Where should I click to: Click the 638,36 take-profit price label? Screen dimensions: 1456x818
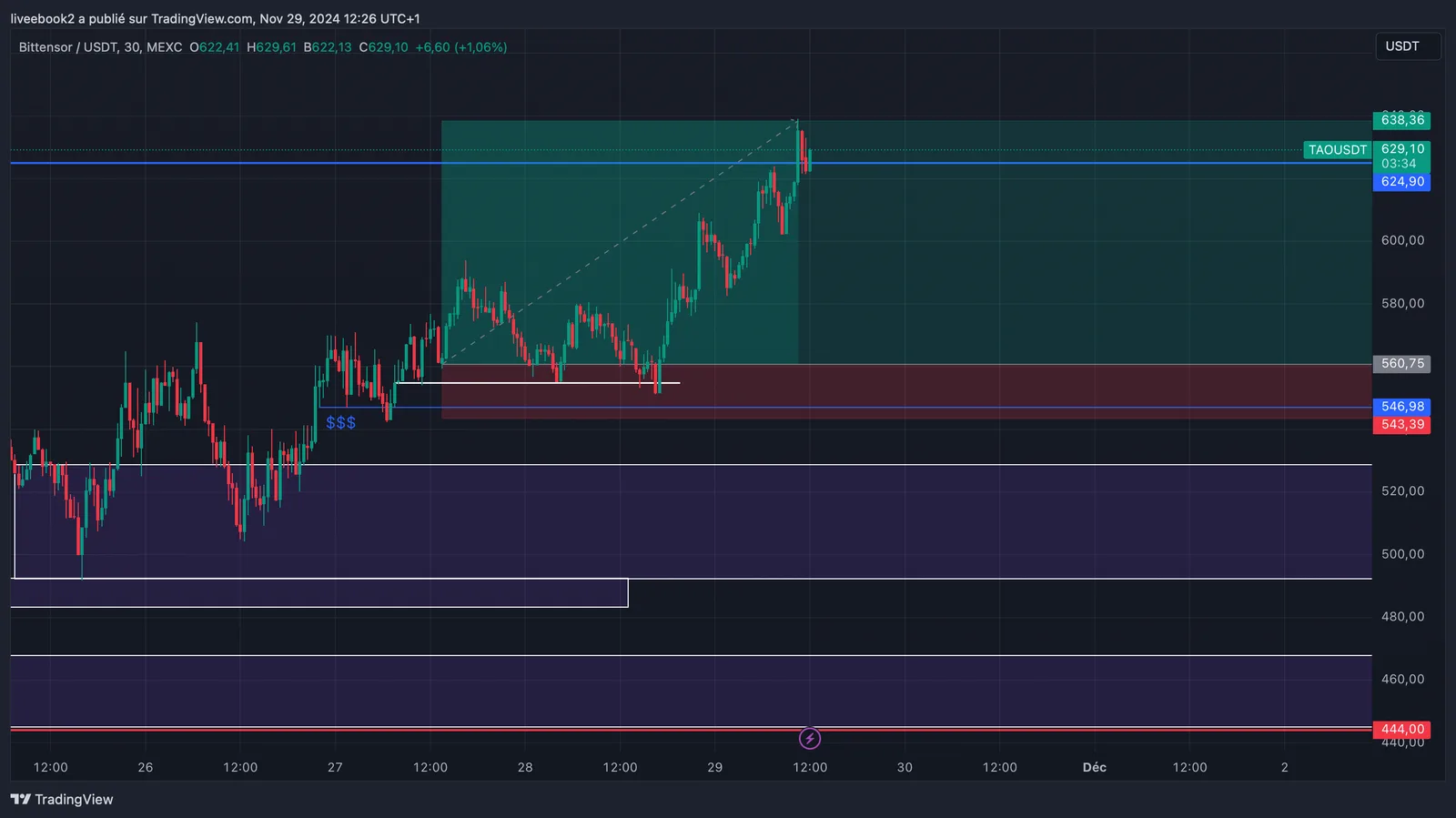(x=1401, y=120)
